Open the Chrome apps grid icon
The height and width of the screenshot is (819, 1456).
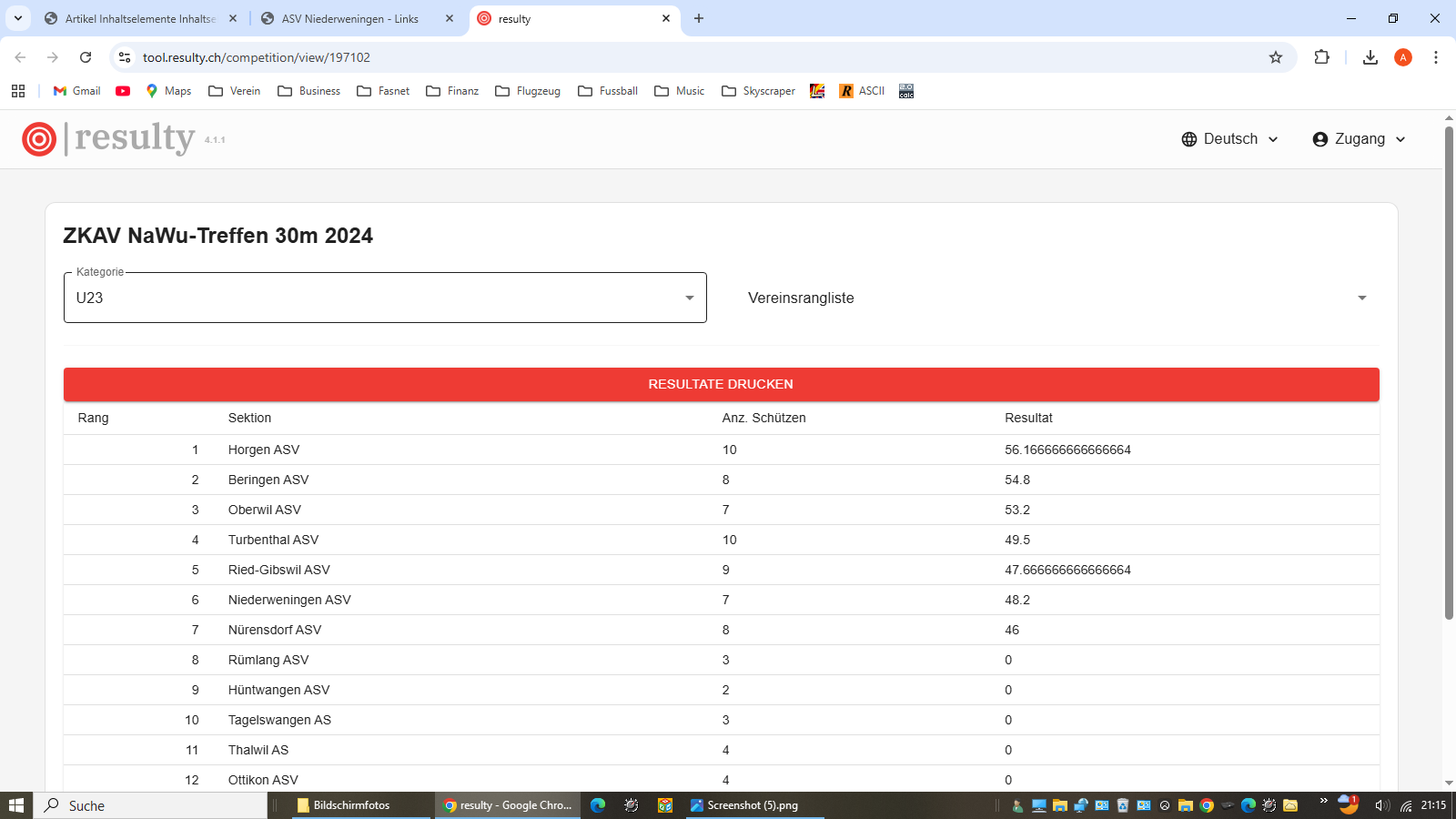[x=18, y=91]
